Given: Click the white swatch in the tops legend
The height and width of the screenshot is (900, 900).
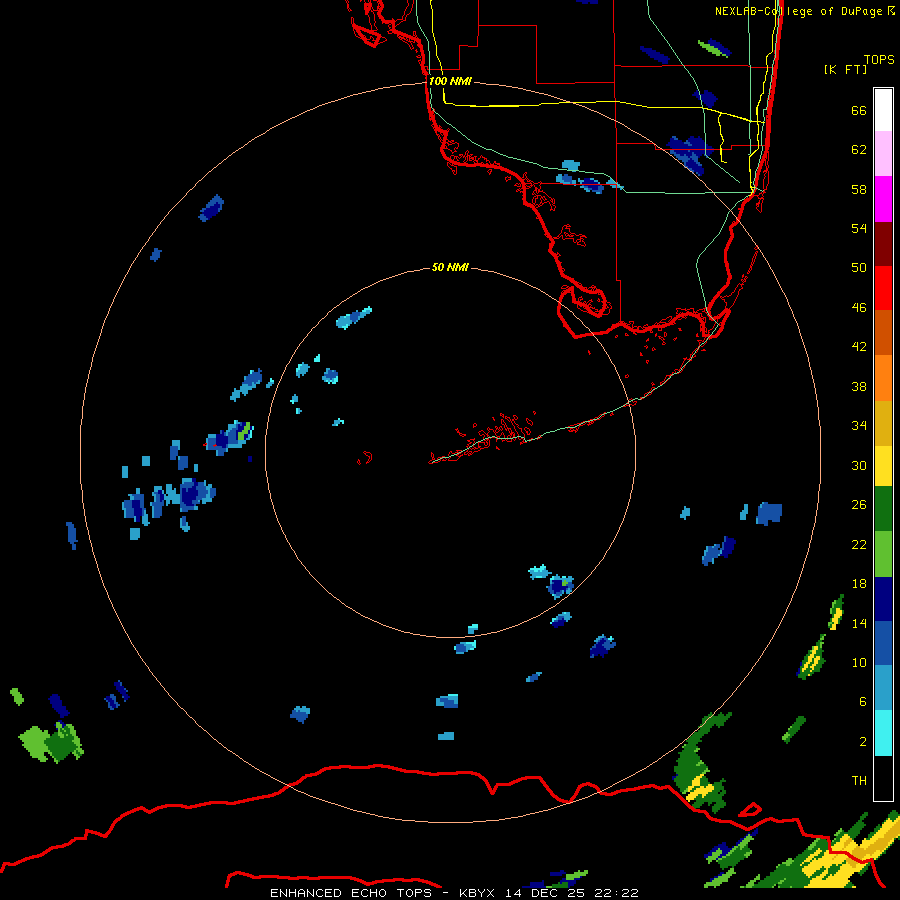Looking at the screenshot, I should coord(883,110).
